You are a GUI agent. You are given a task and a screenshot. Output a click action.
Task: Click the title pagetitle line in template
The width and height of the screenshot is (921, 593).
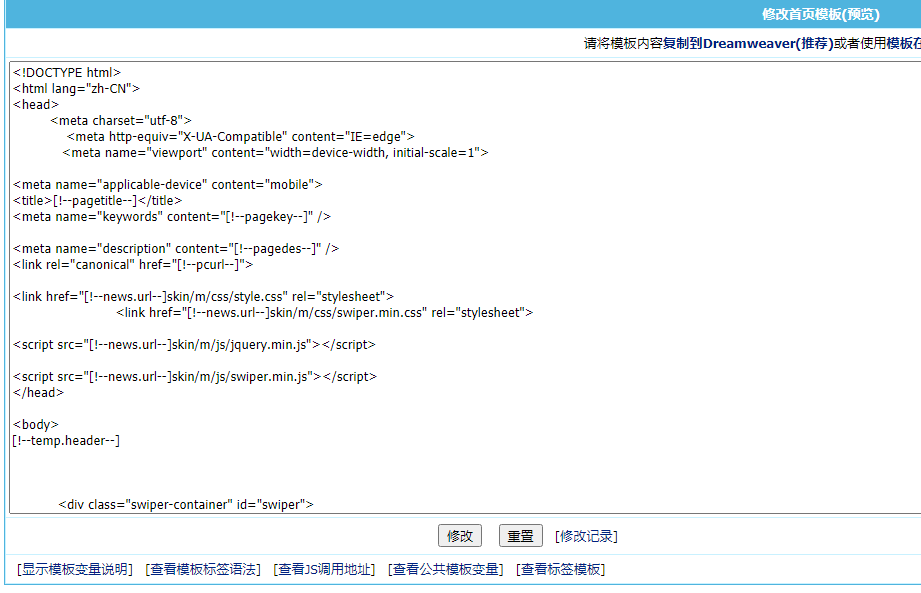pyautogui.click(x=98, y=200)
